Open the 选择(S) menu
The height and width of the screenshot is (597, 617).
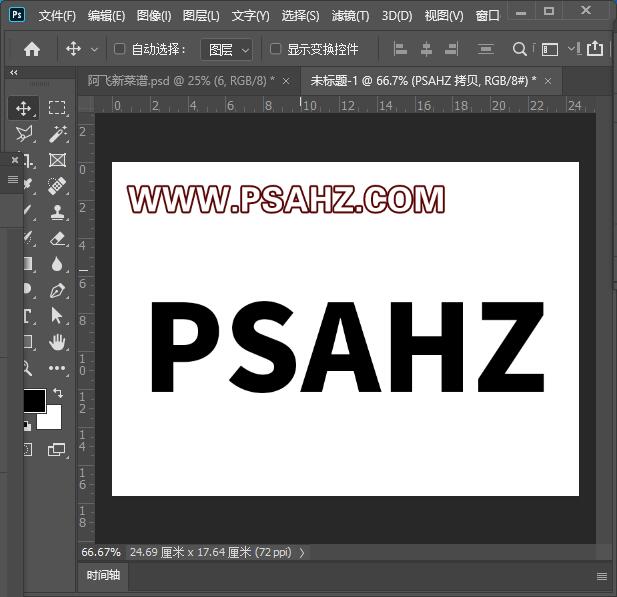300,16
